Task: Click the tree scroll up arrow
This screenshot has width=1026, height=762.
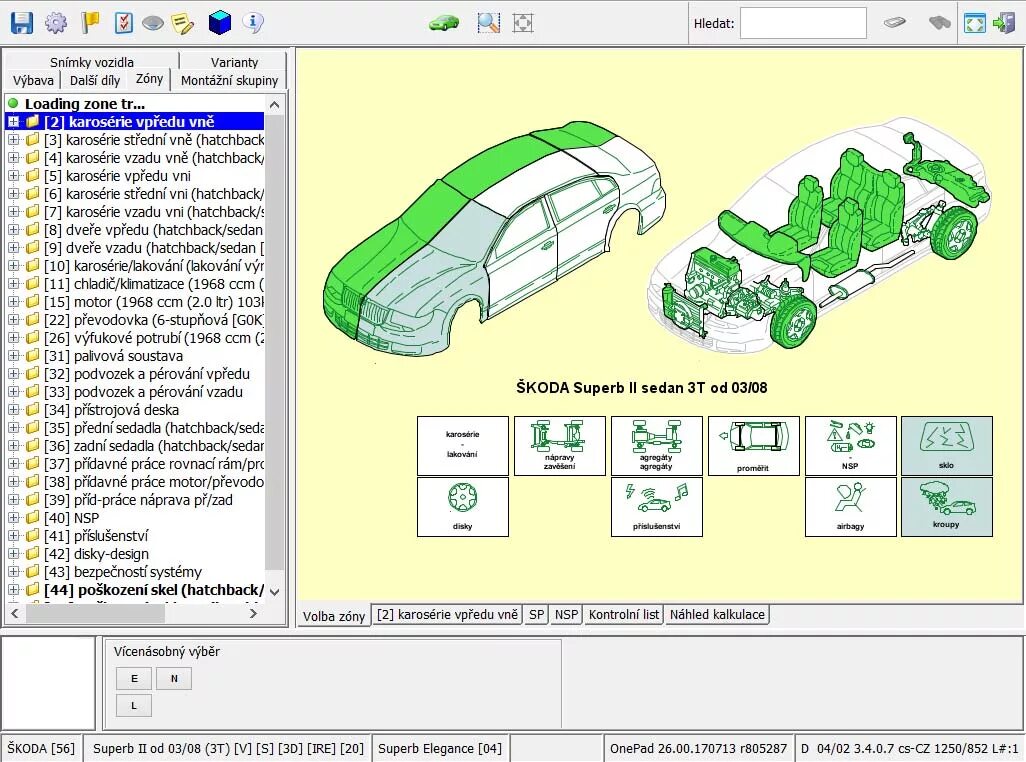Action: point(275,105)
